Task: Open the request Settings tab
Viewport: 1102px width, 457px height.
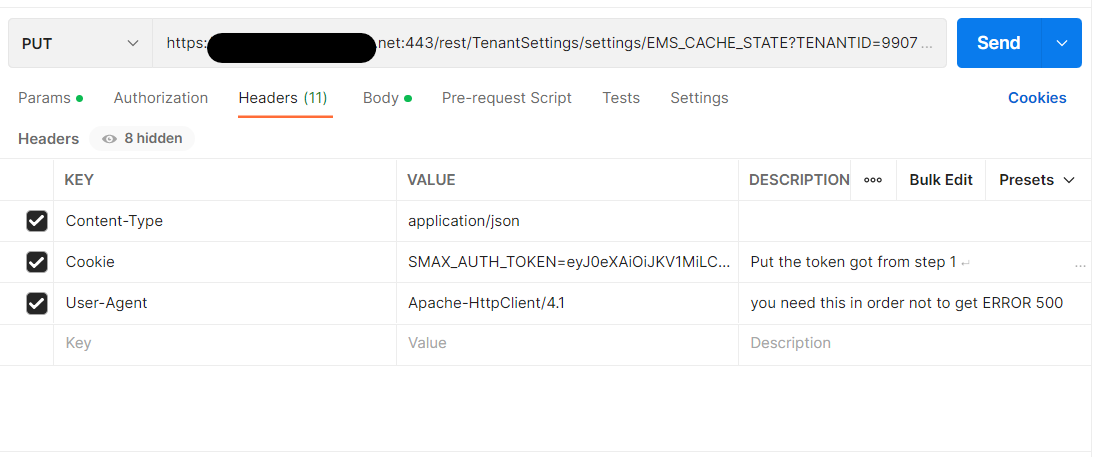Action: point(699,98)
